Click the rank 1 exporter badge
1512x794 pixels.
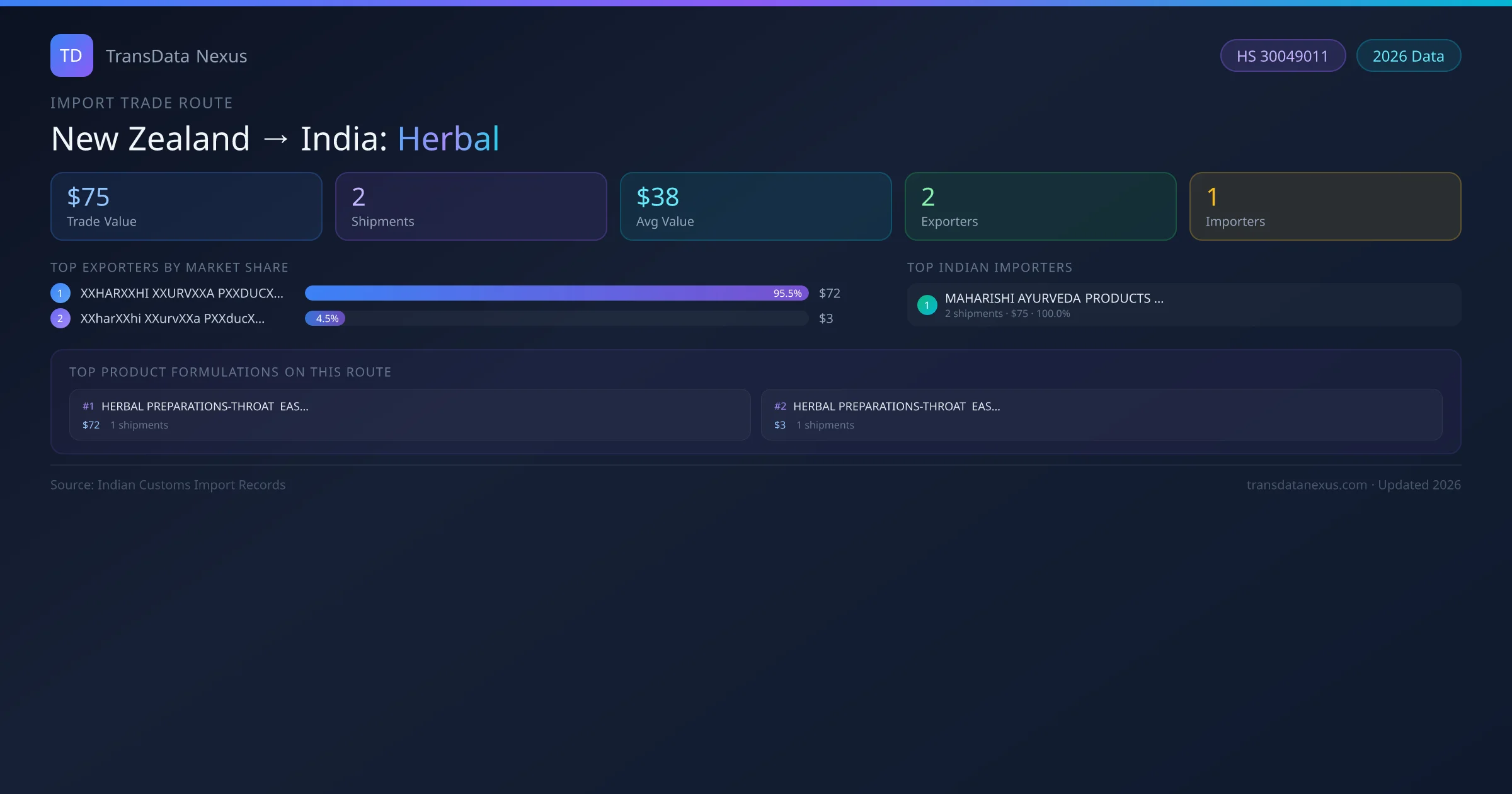60,293
